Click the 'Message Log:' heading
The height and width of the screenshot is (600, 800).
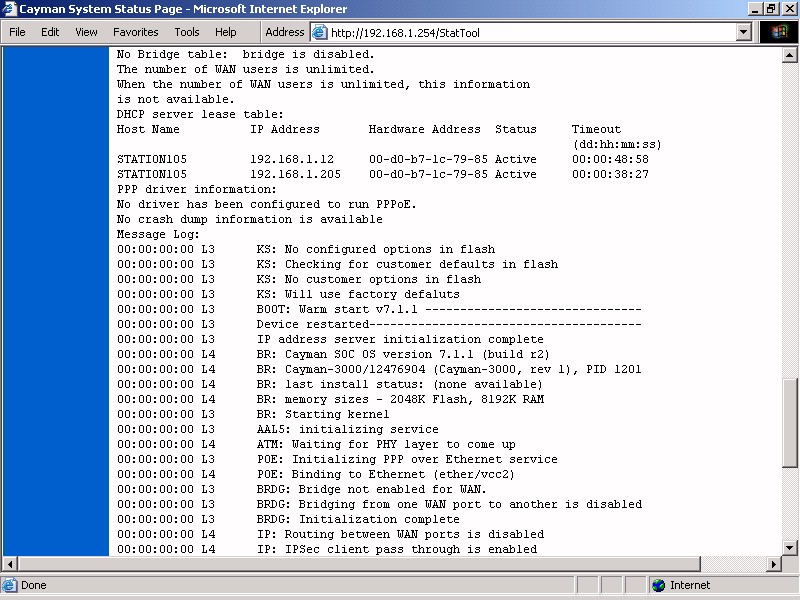coord(158,234)
